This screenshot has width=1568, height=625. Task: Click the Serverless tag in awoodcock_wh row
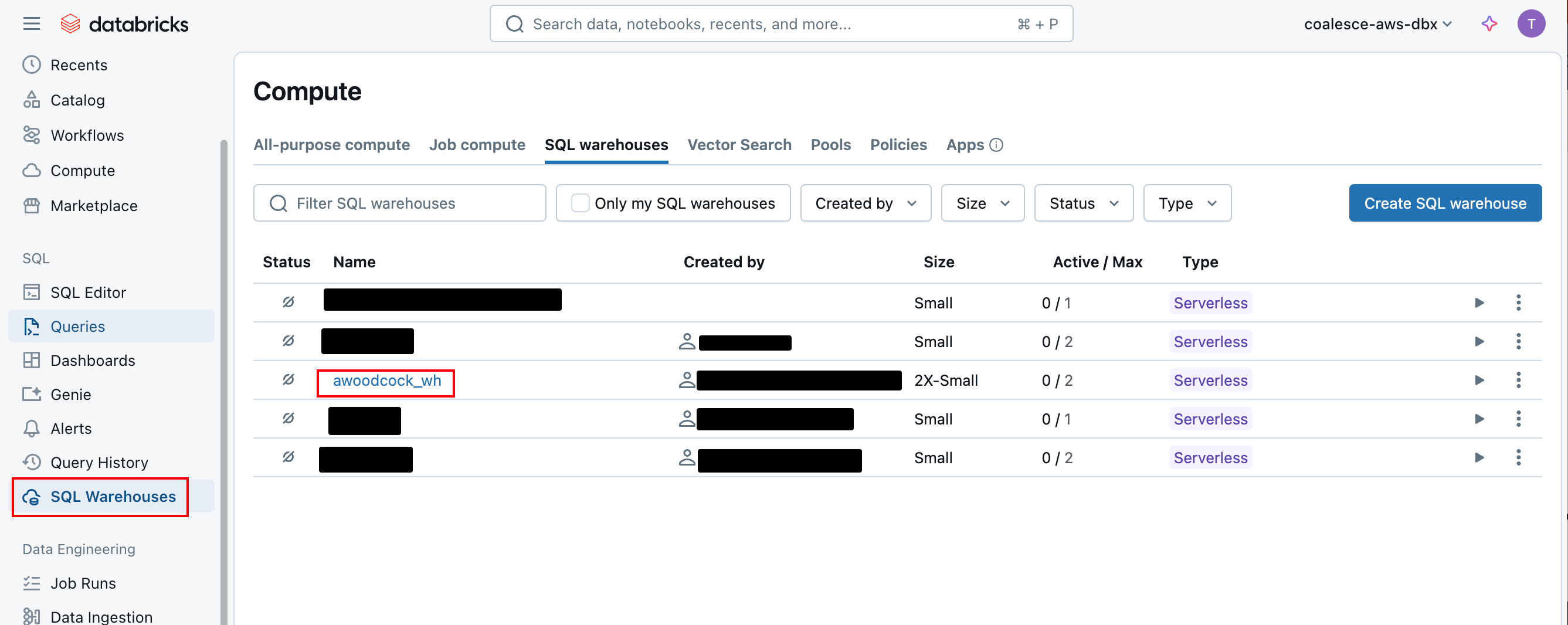(x=1210, y=381)
